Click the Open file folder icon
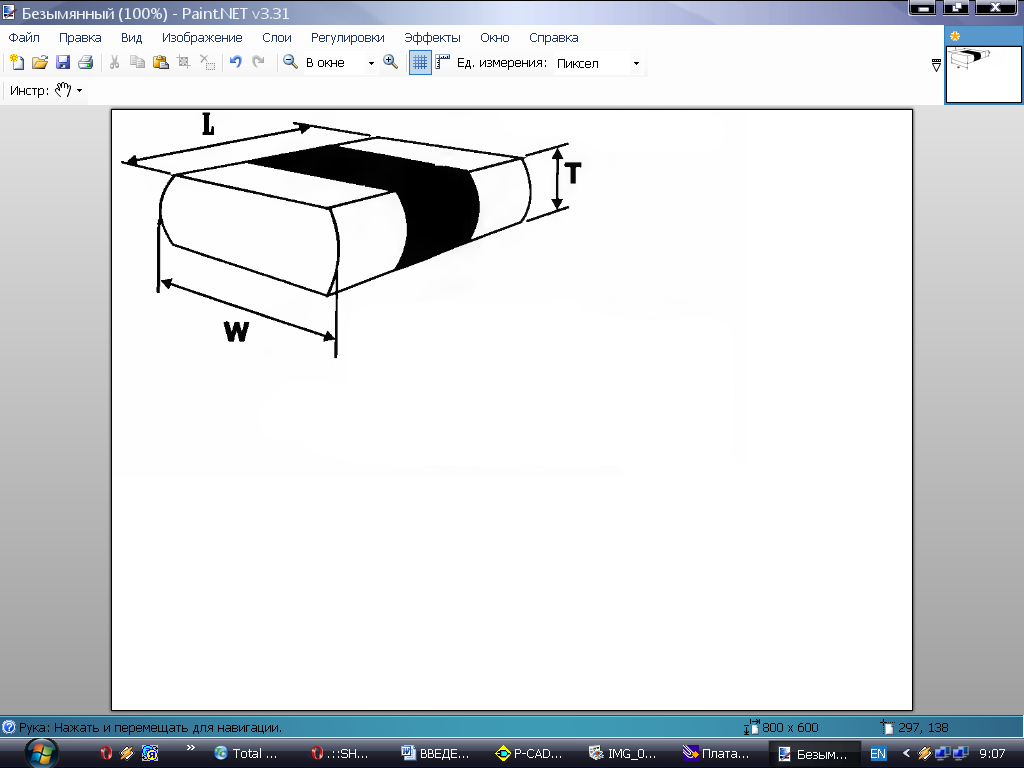 (x=40, y=63)
